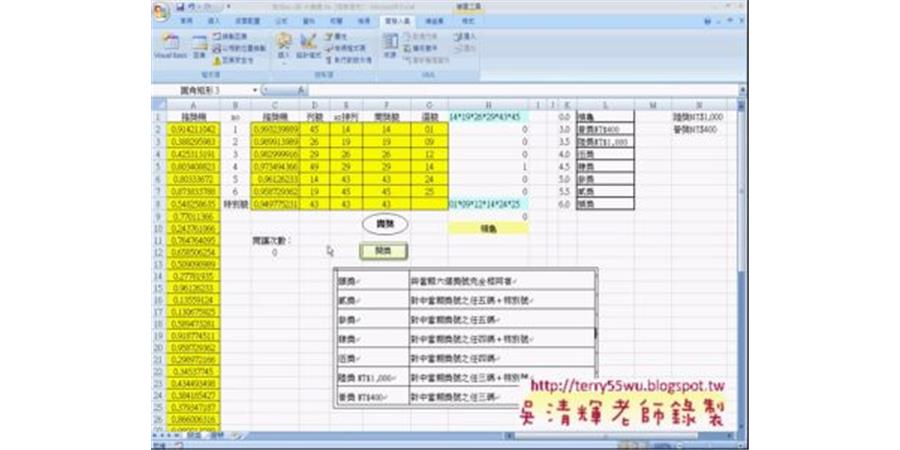The width and height of the screenshot is (900, 450).
Task: Click the Record Macro icon
Action: (x=216, y=37)
